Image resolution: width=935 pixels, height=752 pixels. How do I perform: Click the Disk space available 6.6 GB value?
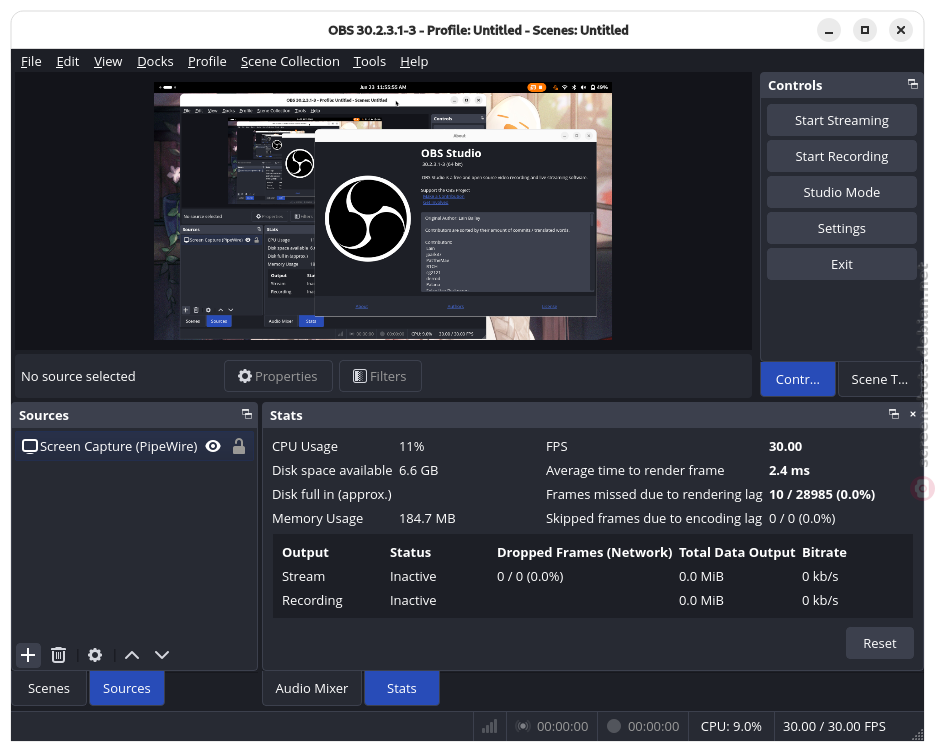(x=419, y=471)
